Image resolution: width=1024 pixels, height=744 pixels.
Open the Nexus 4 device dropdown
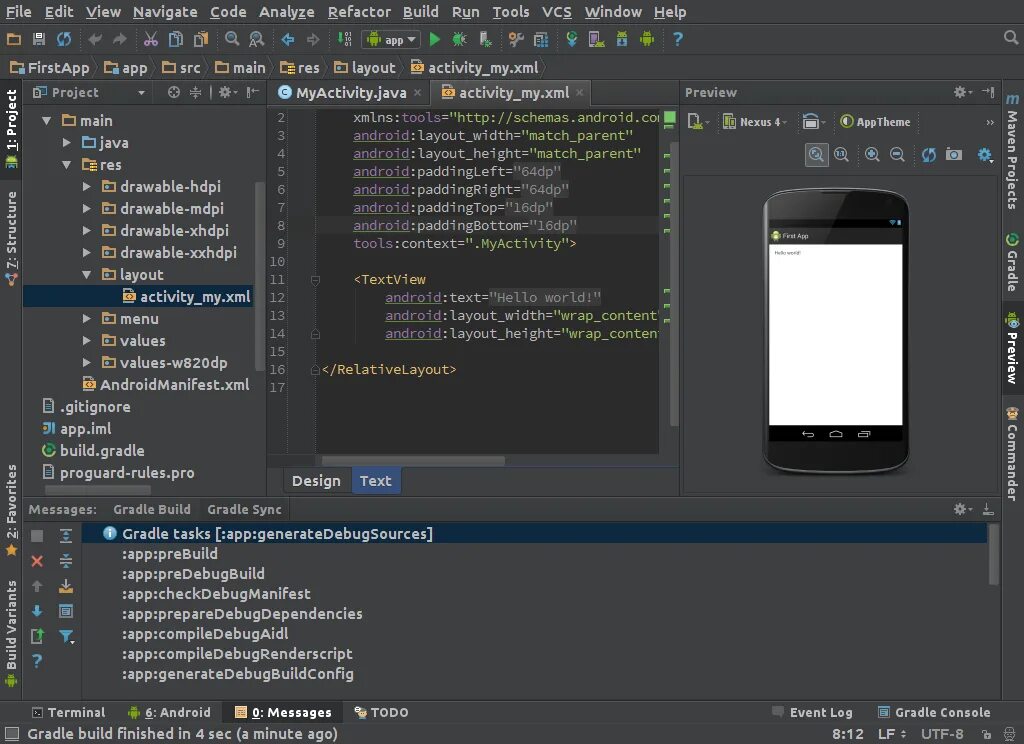[755, 122]
